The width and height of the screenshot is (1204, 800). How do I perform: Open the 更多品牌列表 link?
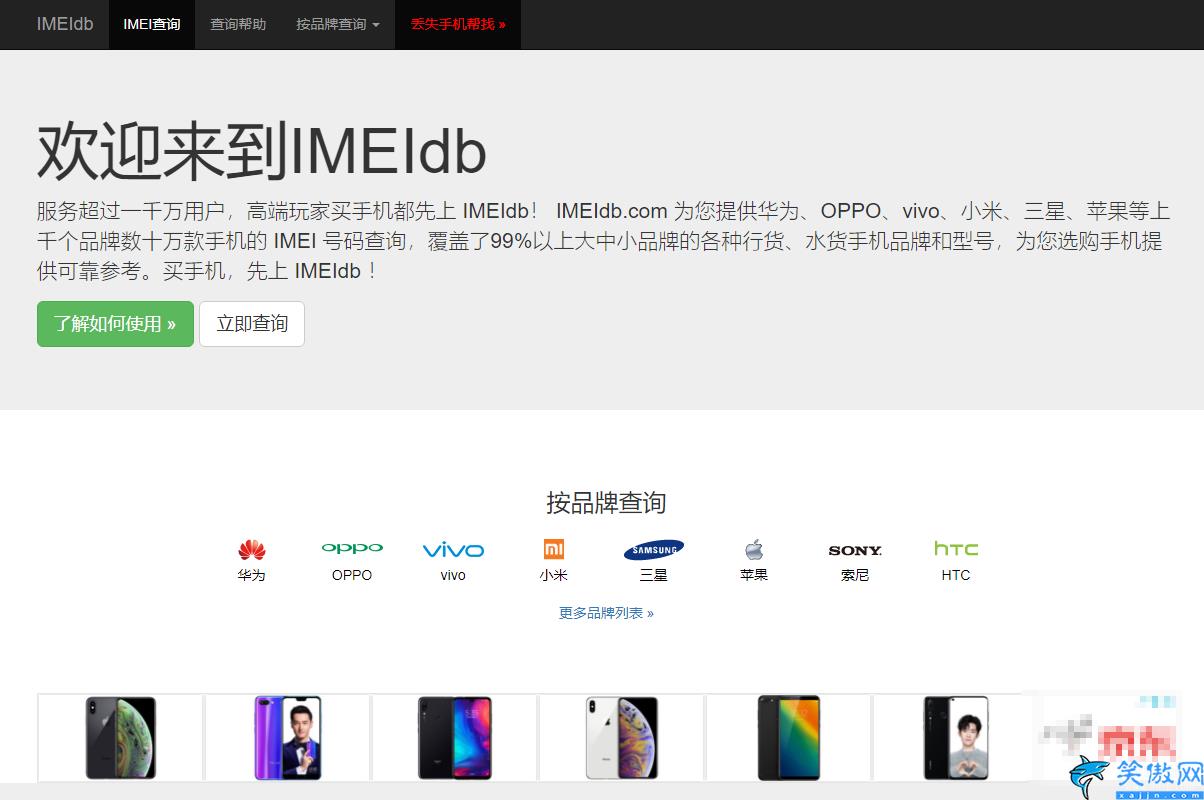point(606,613)
